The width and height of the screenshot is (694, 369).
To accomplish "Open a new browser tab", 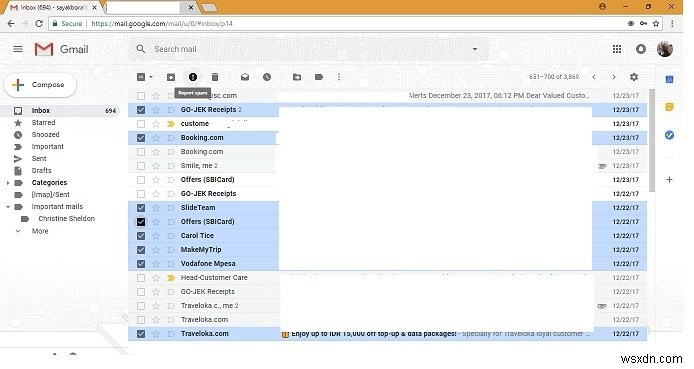I will click(209, 8).
